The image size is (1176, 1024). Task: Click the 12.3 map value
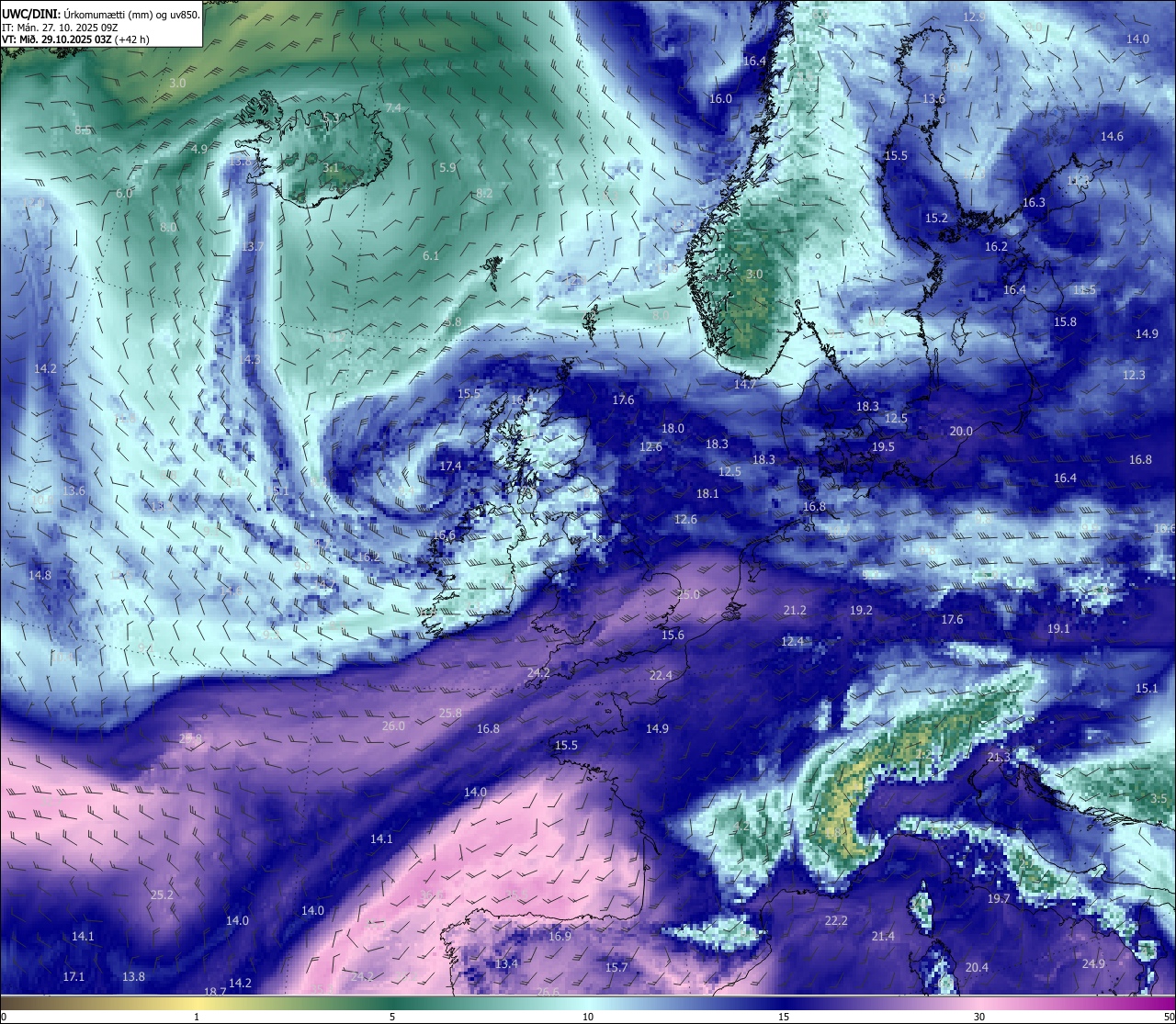pyautogui.click(x=1134, y=376)
